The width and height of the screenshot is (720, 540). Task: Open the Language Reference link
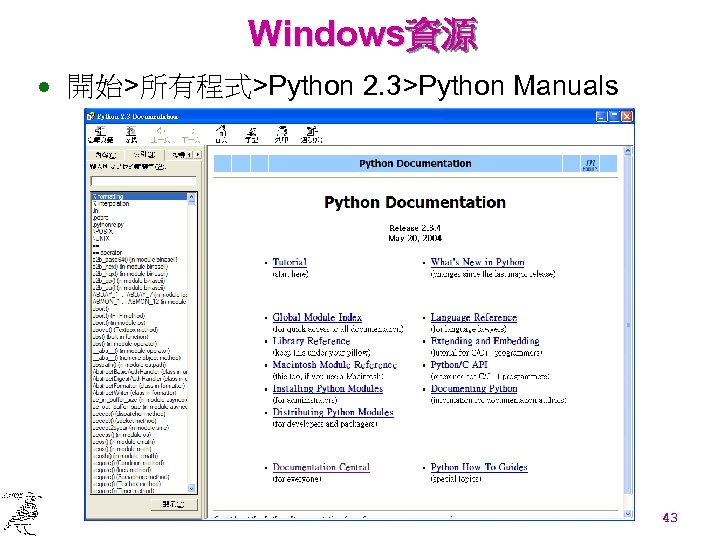pyautogui.click(x=474, y=317)
